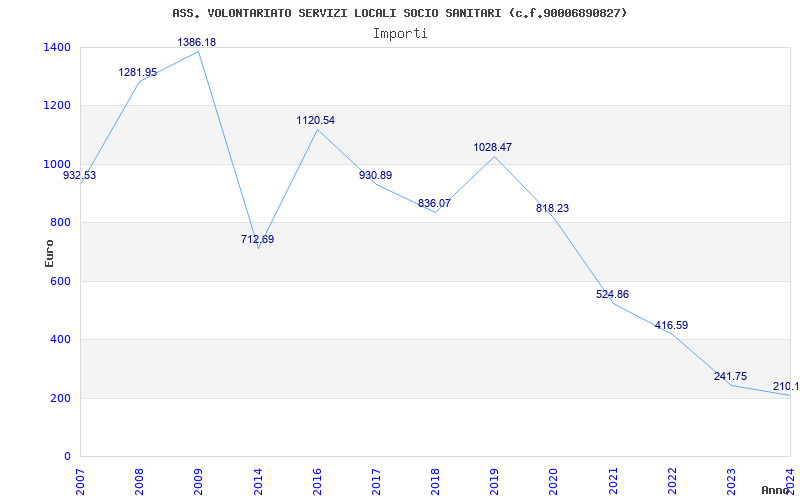Screen dimensions: 800x500
Task: Click the 2007 x-axis year label
Action: click(81, 481)
